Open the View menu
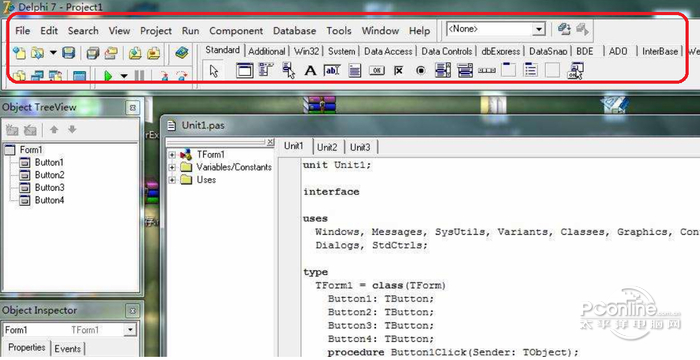Viewport: 700px width, 360px height. tap(119, 31)
